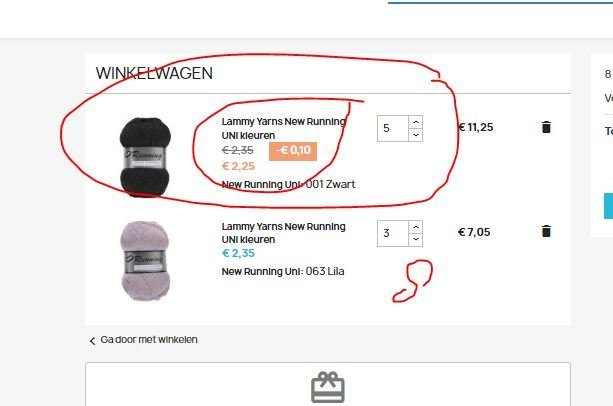Focus the quantity field showing 5

pyautogui.click(x=393, y=129)
